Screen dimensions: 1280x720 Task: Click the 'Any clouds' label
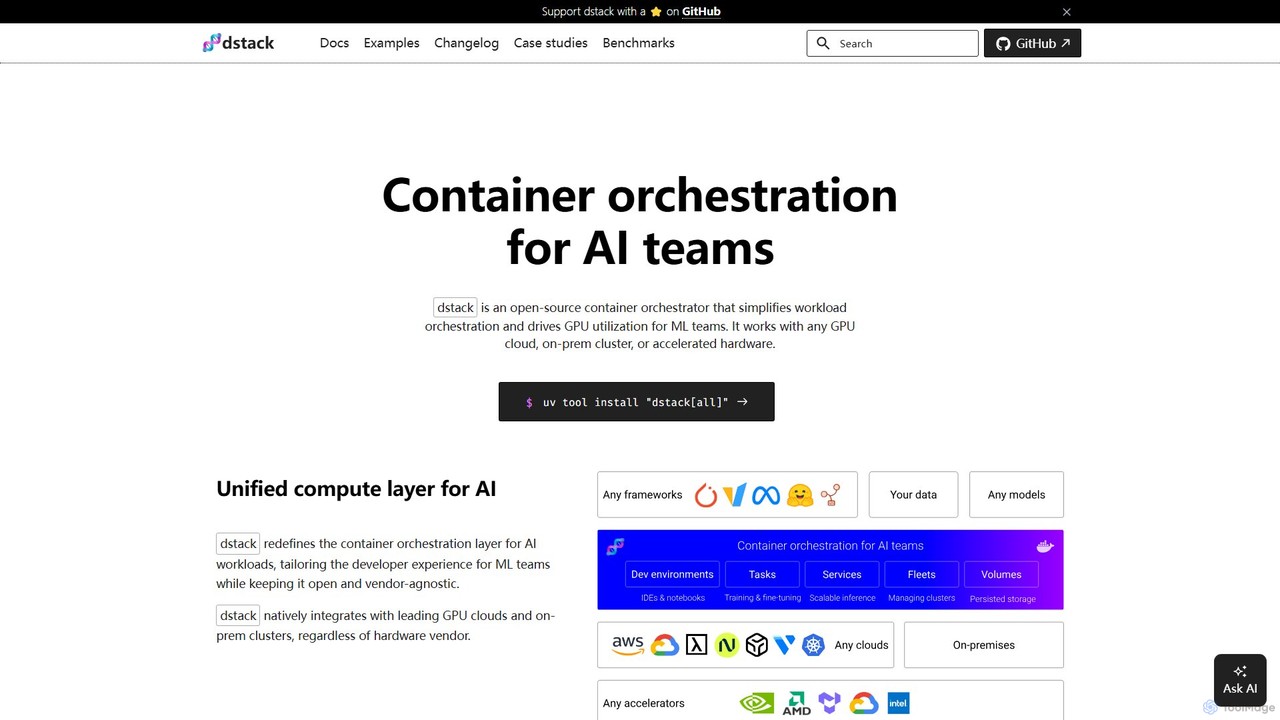pyautogui.click(x=862, y=645)
